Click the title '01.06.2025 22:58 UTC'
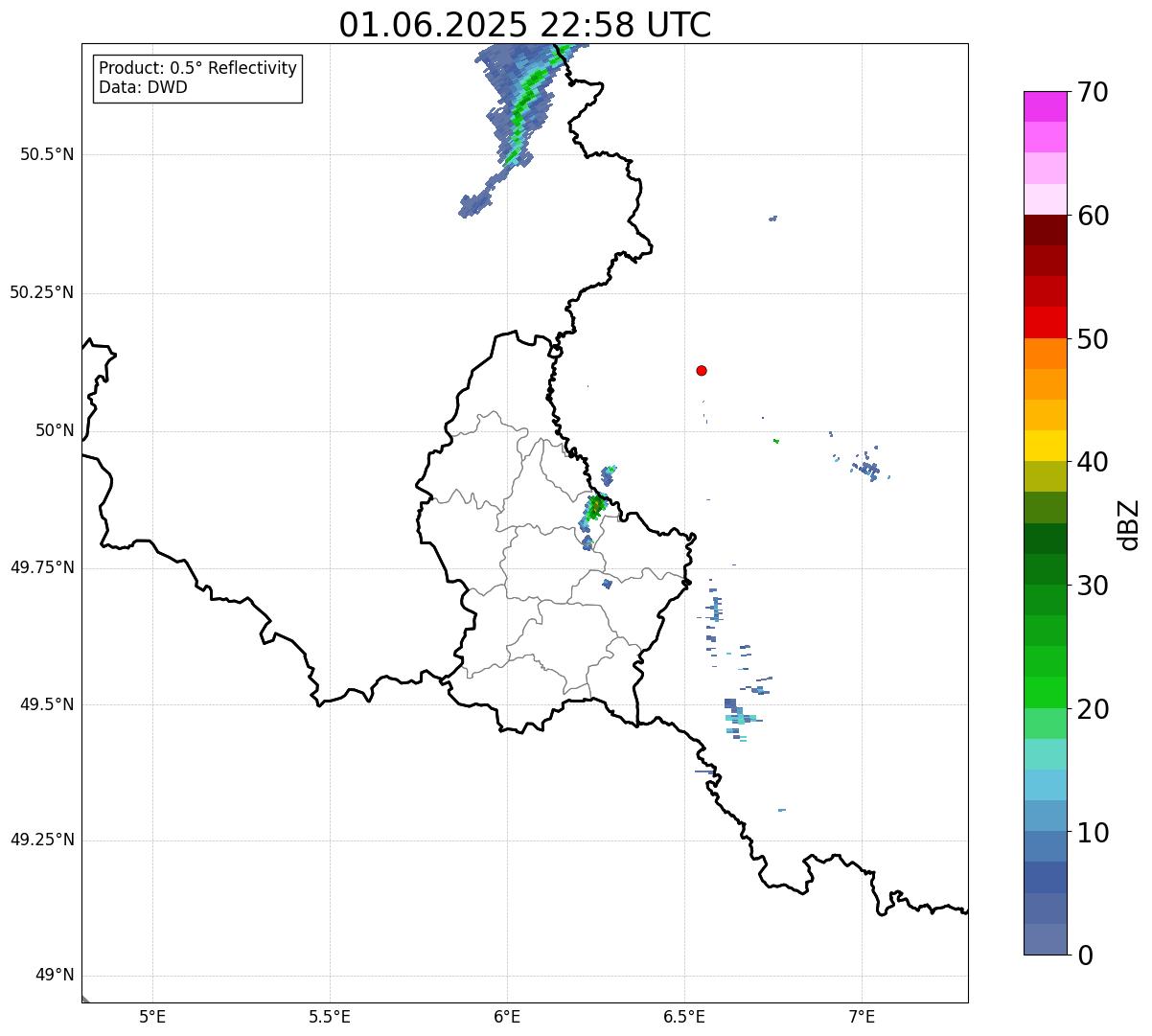 tap(525, 25)
